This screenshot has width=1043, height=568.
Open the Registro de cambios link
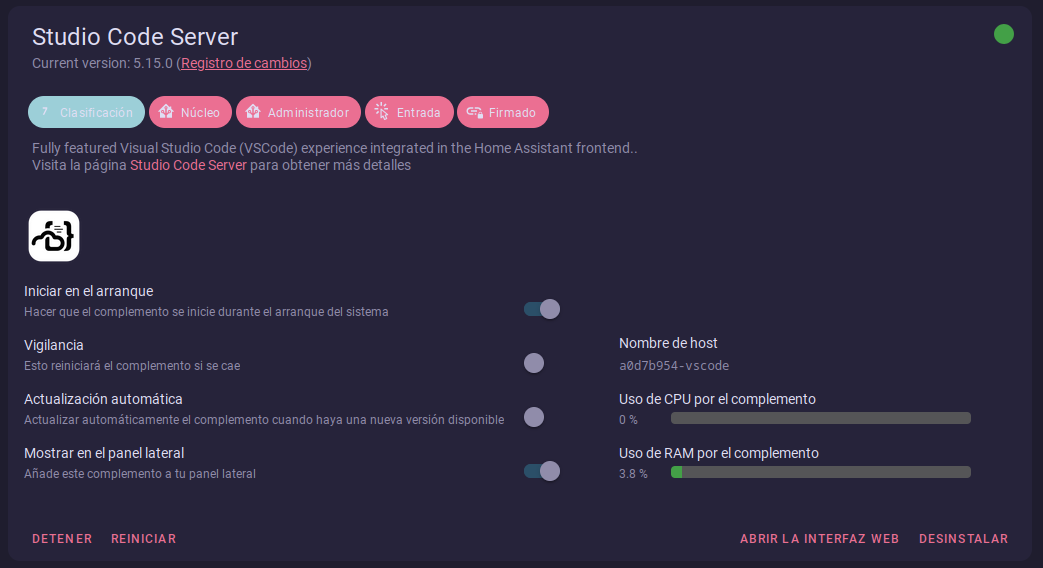coord(245,63)
